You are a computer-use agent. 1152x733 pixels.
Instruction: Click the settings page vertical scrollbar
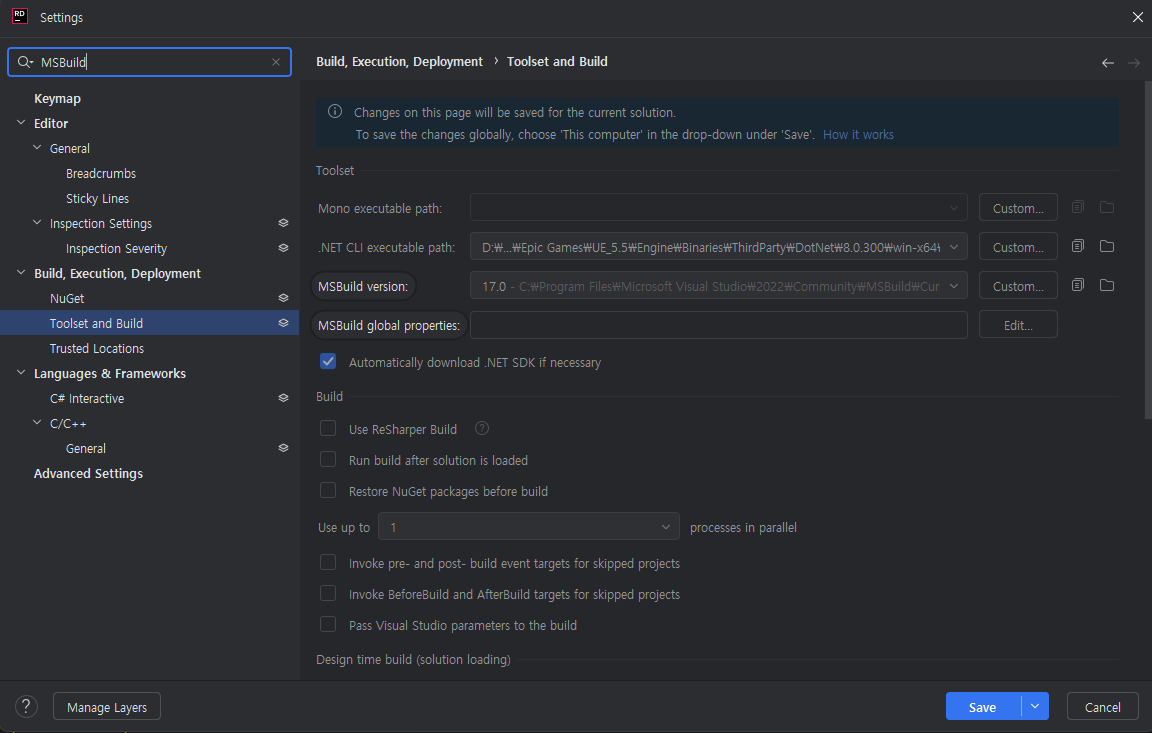[1148, 250]
